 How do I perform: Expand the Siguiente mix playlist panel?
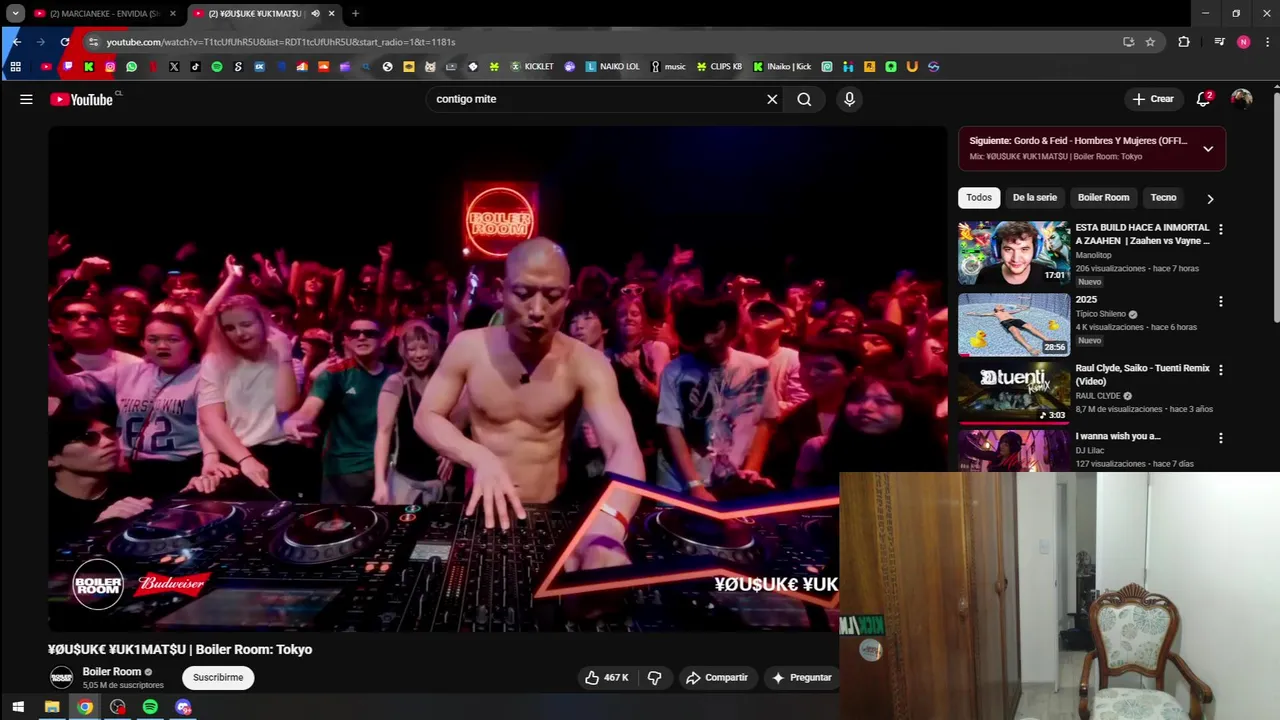click(1208, 149)
